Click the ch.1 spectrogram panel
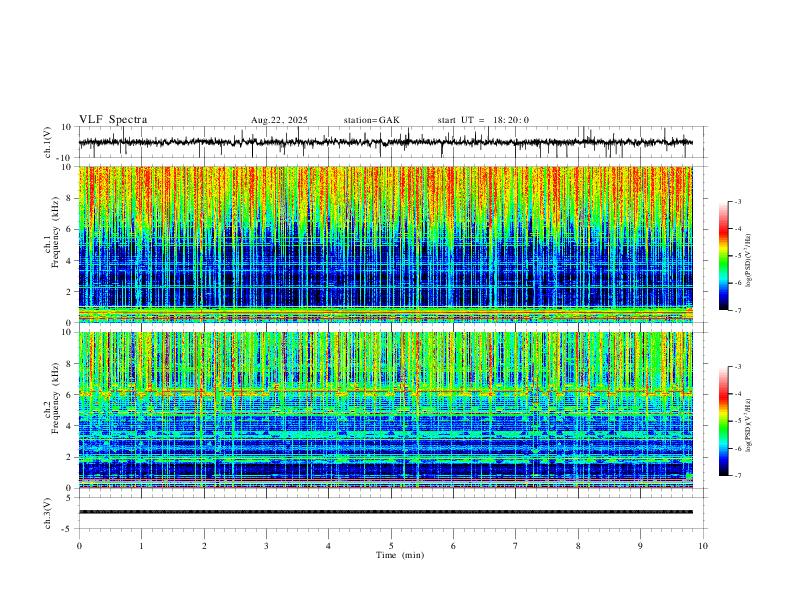 (x=385, y=244)
